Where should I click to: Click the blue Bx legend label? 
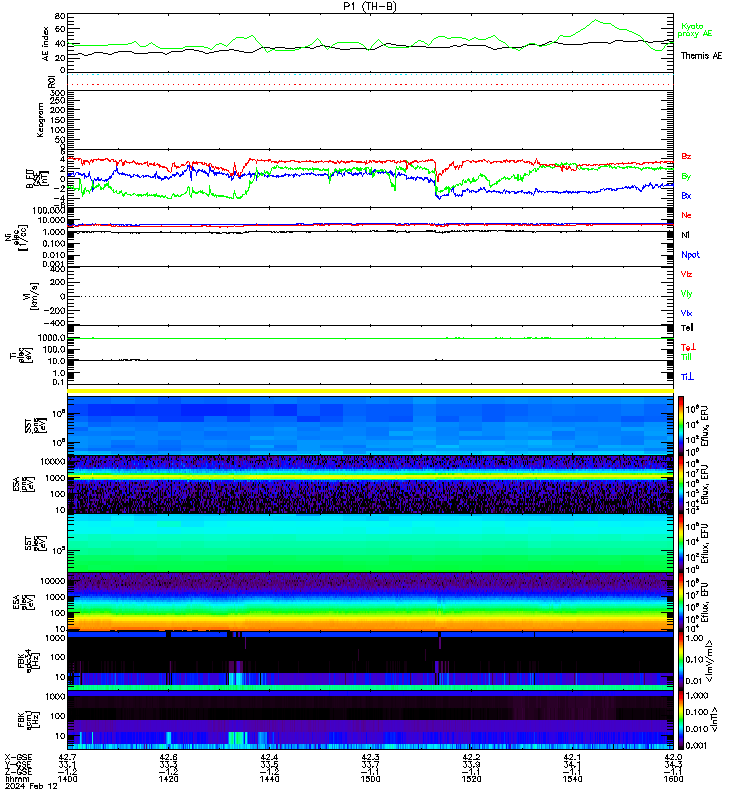(686, 195)
